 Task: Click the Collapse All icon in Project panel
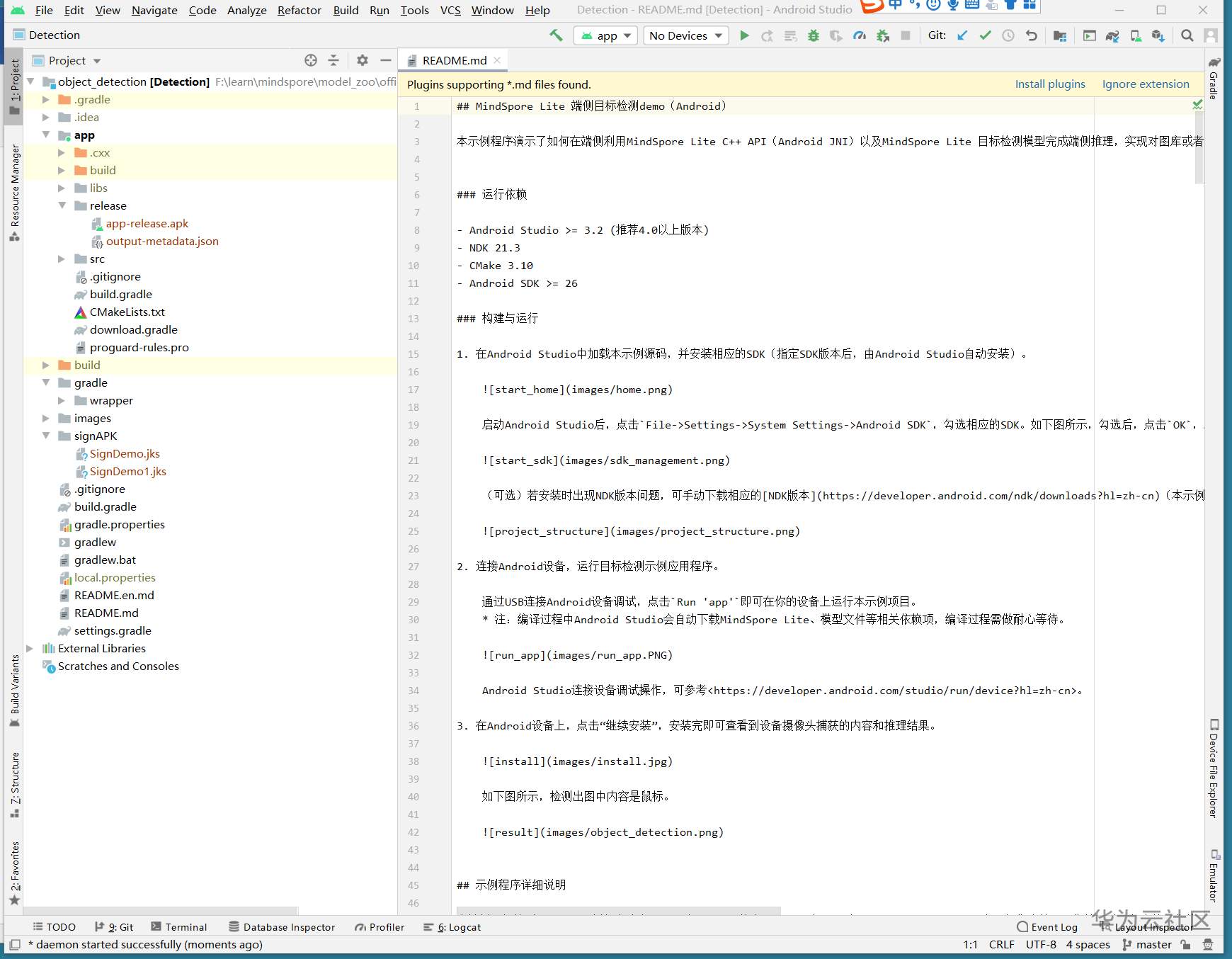[x=333, y=60]
